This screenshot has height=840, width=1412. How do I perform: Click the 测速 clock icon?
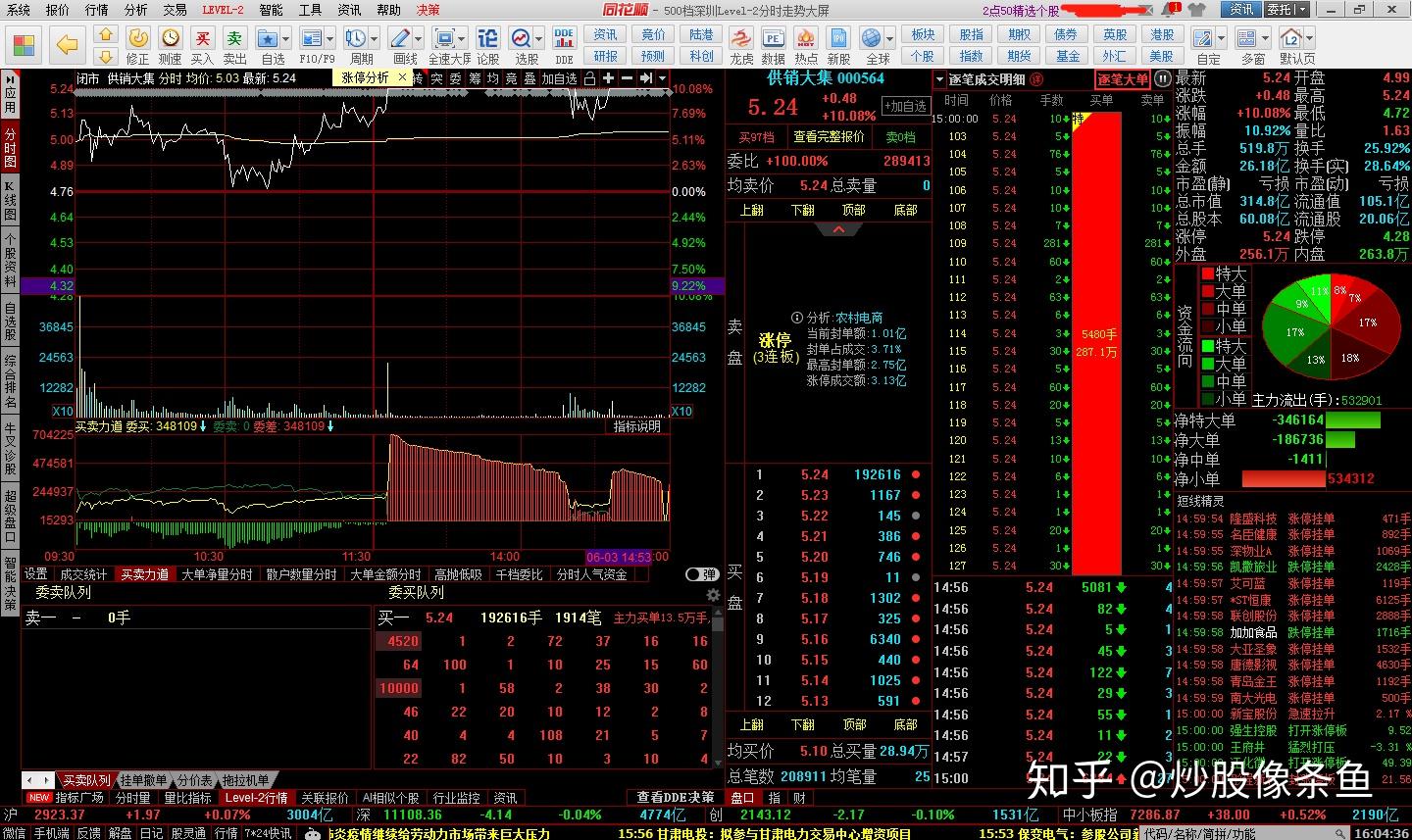point(171,38)
